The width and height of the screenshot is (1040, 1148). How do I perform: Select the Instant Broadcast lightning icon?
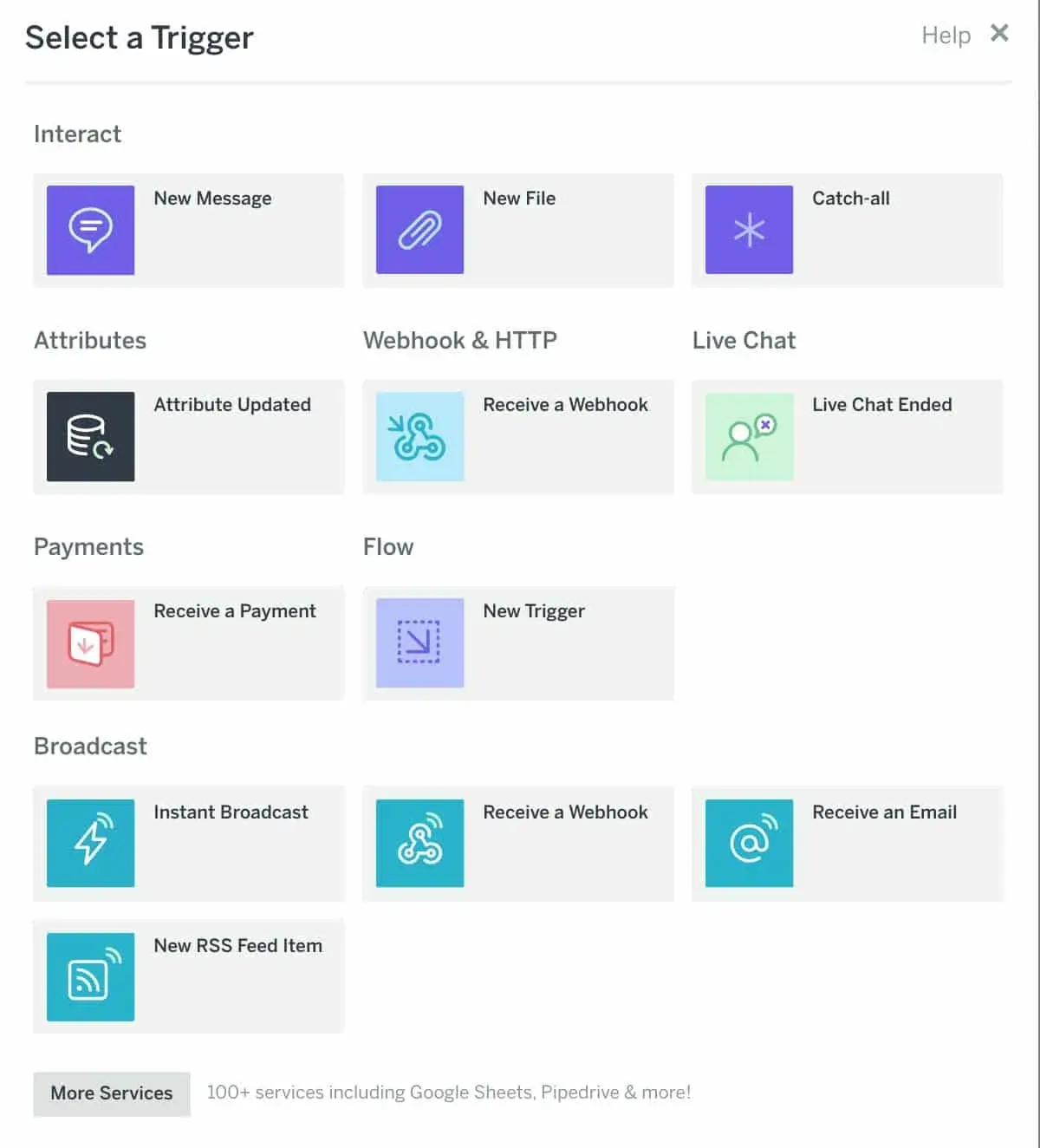[90, 843]
